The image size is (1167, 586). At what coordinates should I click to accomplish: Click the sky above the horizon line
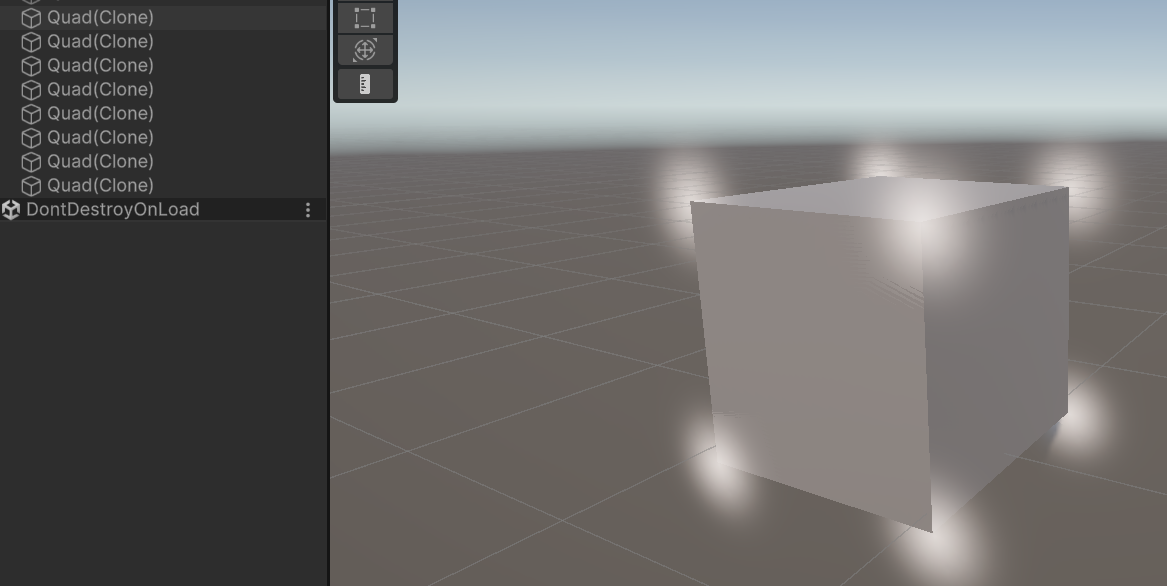[600, 60]
